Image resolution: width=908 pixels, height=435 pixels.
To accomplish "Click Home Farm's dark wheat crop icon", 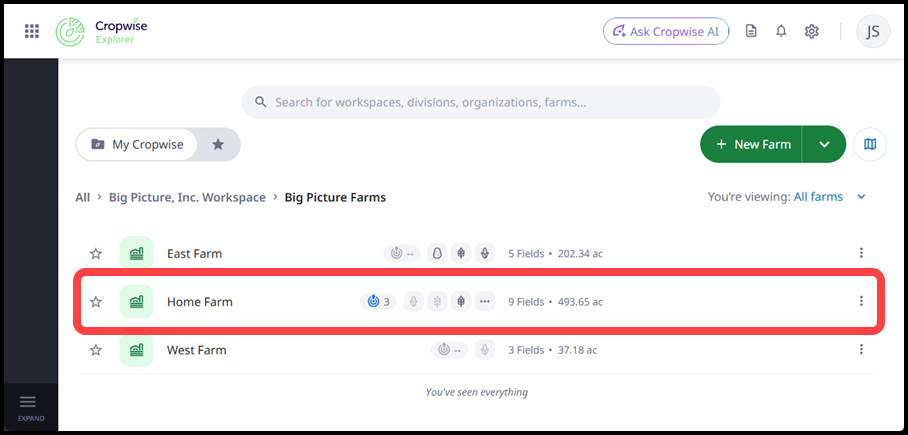I will click(x=461, y=301).
